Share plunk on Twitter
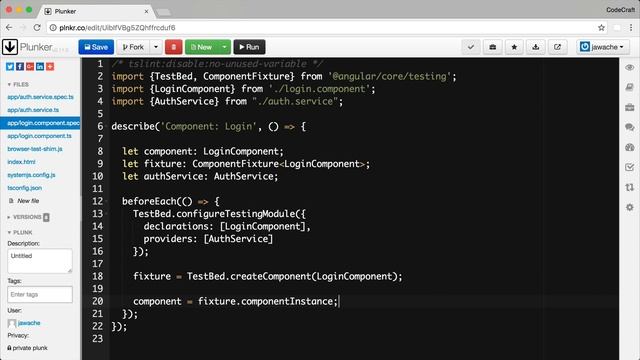This screenshot has height=360, width=640. click(x=10, y=67)
